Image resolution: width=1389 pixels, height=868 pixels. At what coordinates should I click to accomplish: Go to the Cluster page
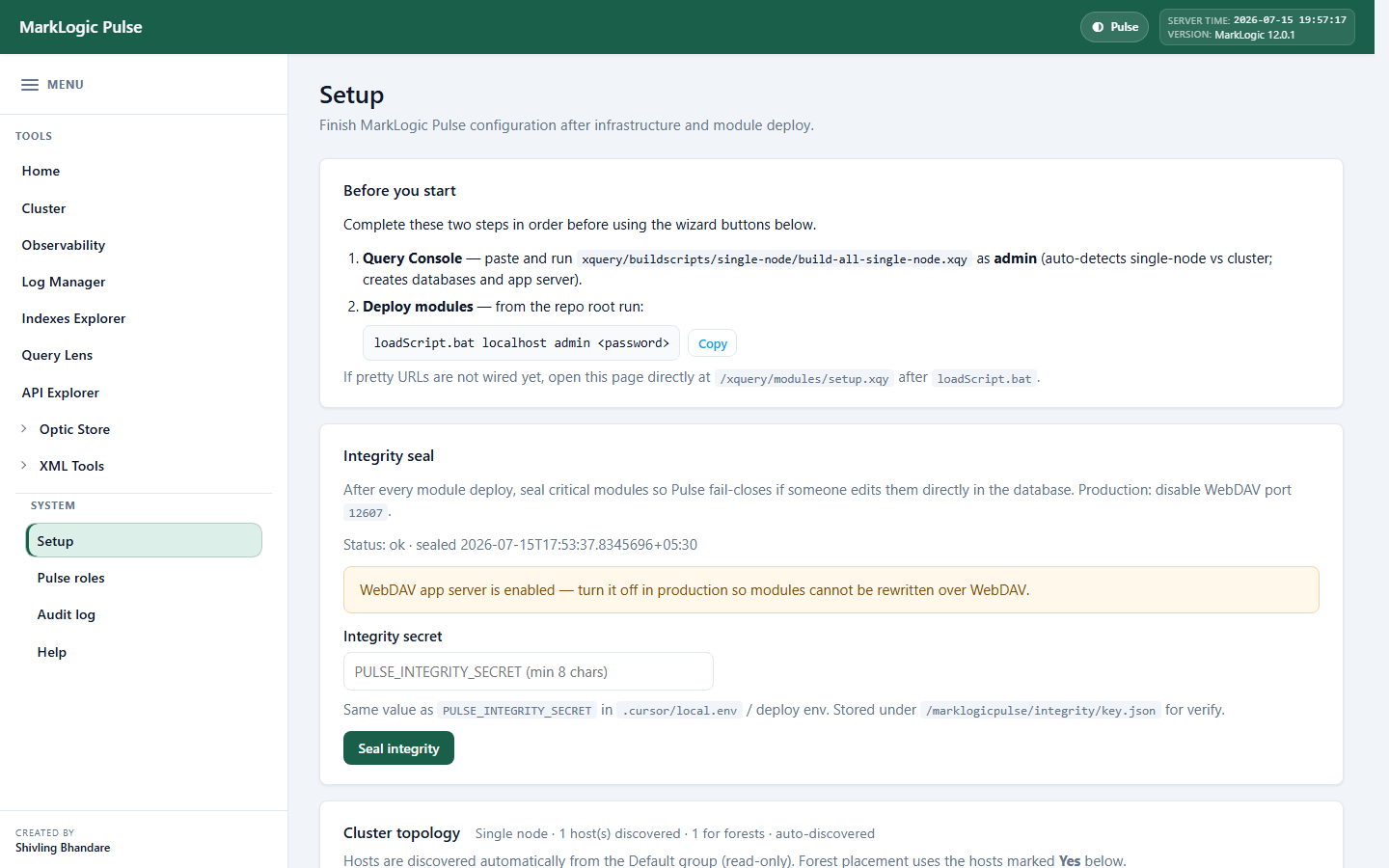[43, 208]
